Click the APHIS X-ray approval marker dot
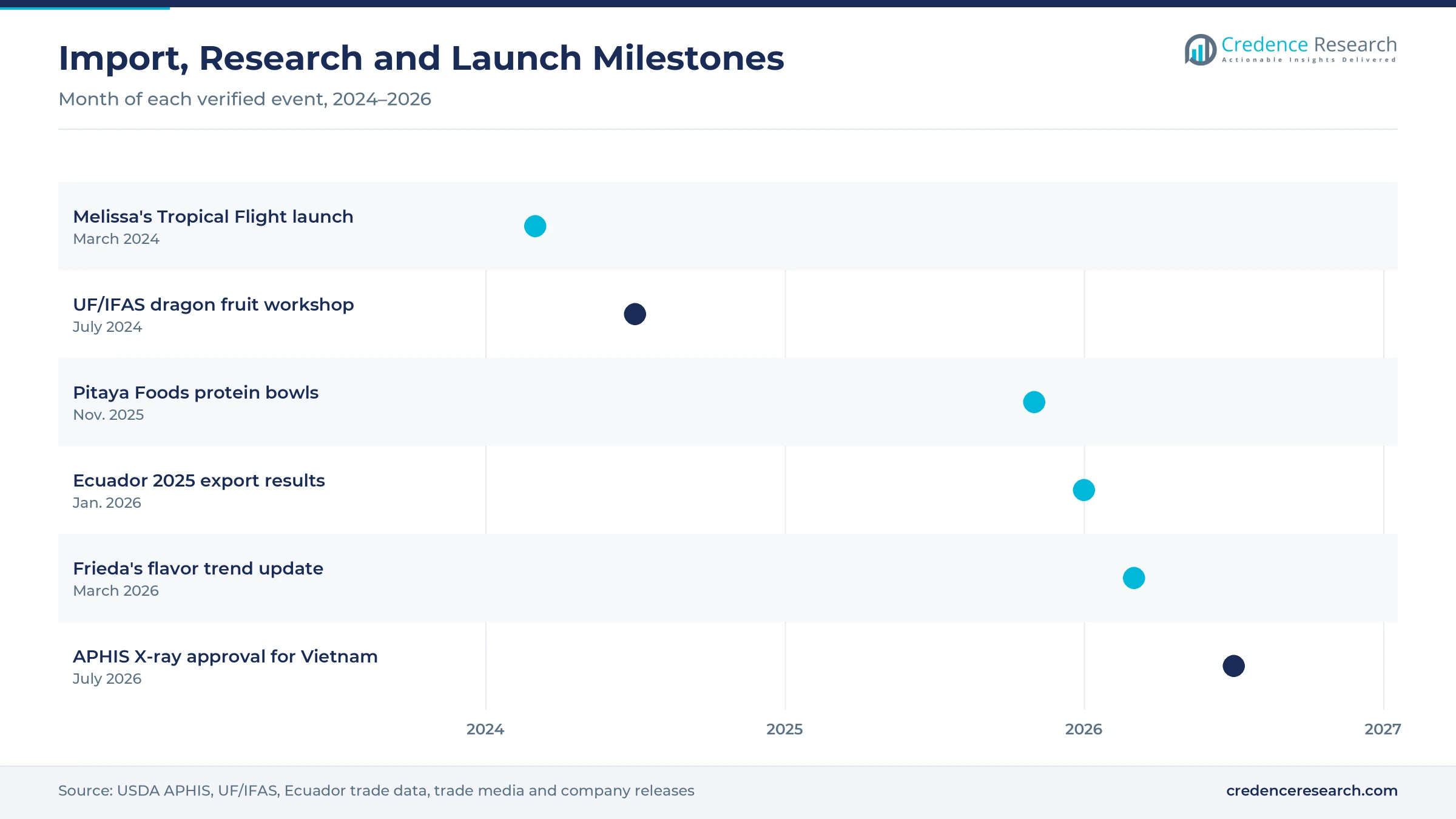 coord(1234,666)
